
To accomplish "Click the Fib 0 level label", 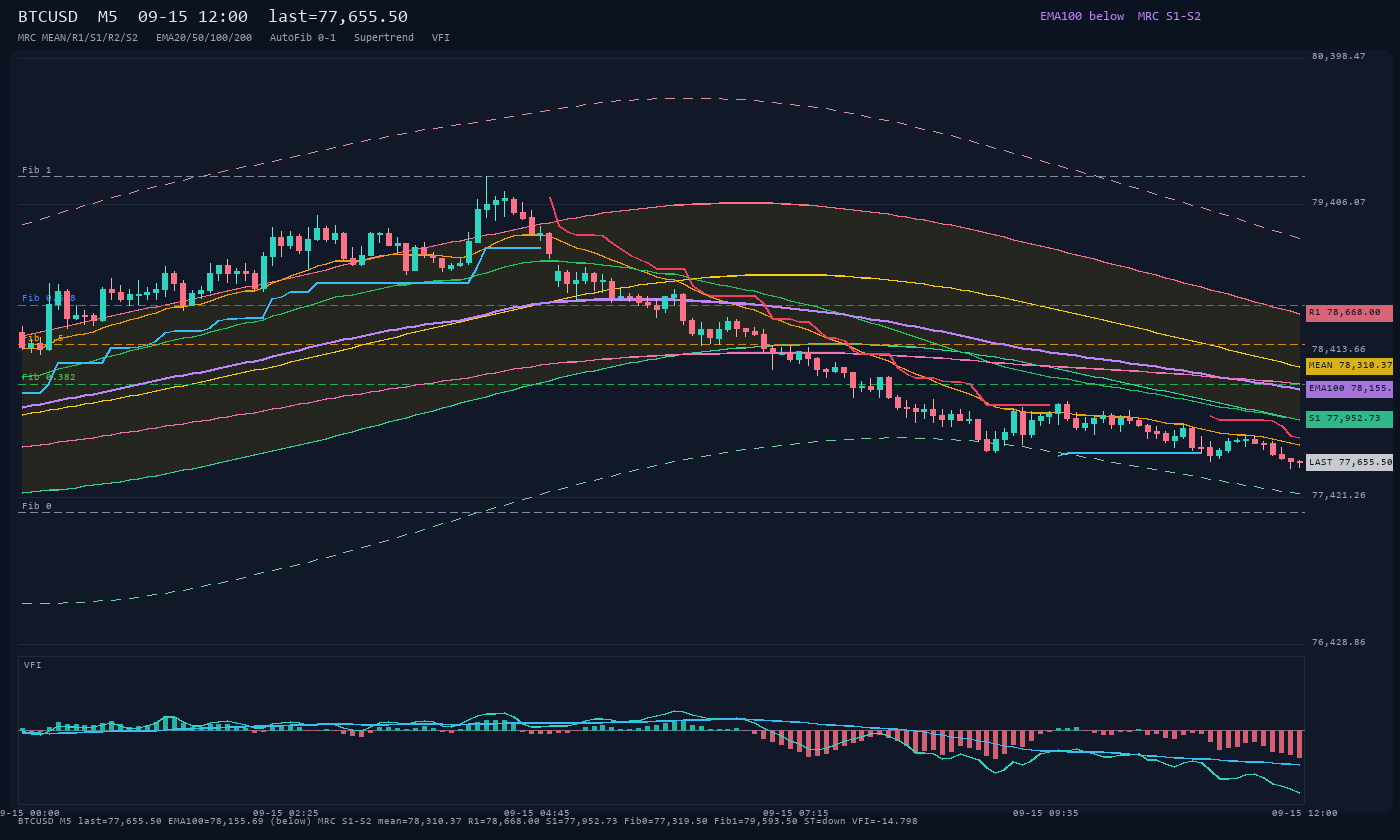I will (x=37, y=506).
